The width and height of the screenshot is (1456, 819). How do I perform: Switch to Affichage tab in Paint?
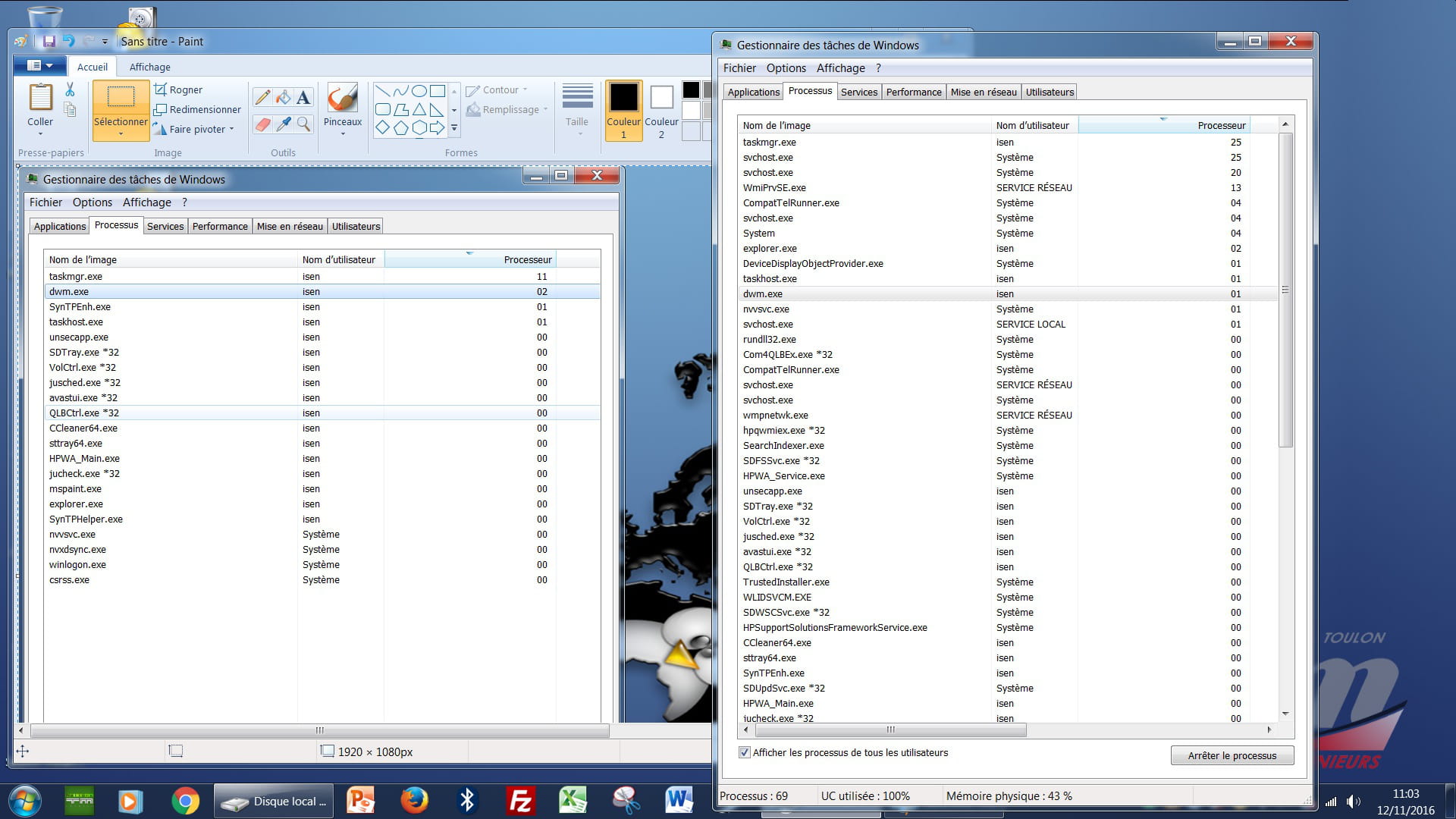[149, 67]
